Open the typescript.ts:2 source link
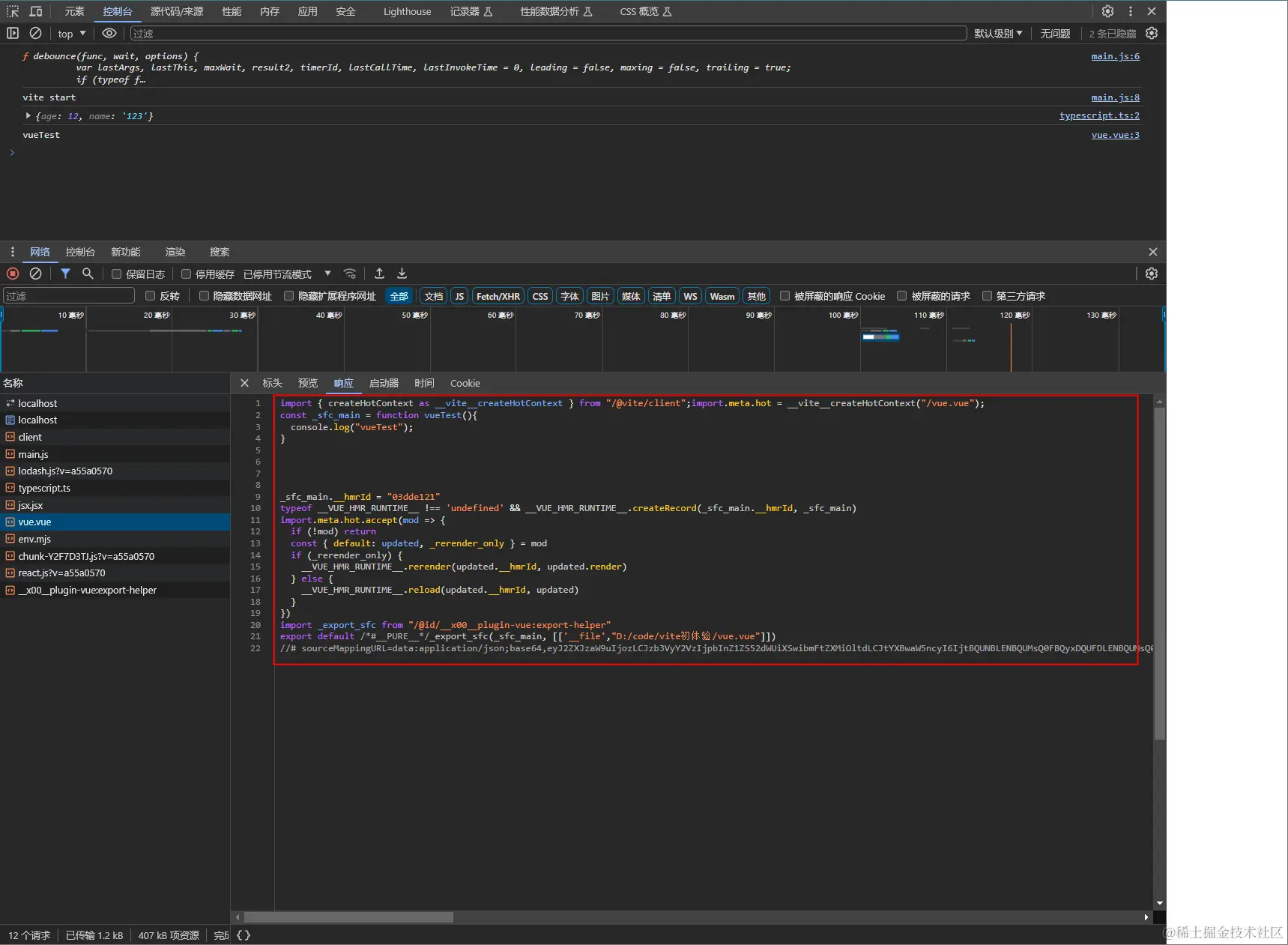The width and height of the screenshot is (1288, 945). coord(1098,115)
